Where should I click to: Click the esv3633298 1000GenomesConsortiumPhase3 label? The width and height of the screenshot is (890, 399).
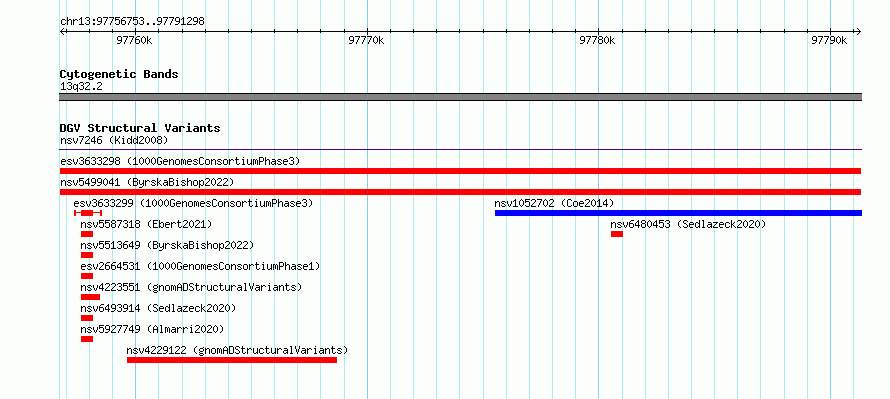tap(180, 161)
